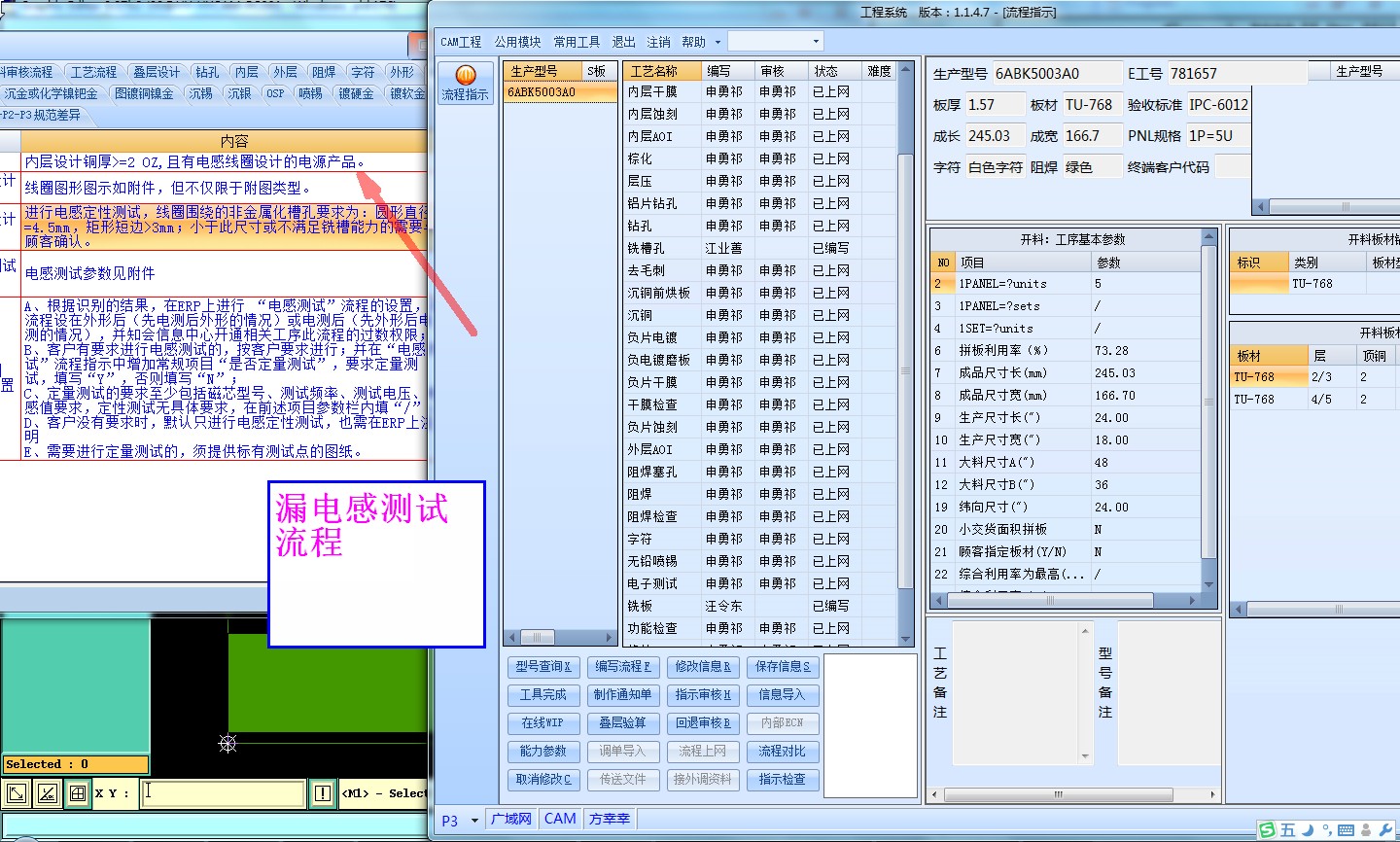Click the CAM status bar item

pyautogui.click(x=560, y=820)
